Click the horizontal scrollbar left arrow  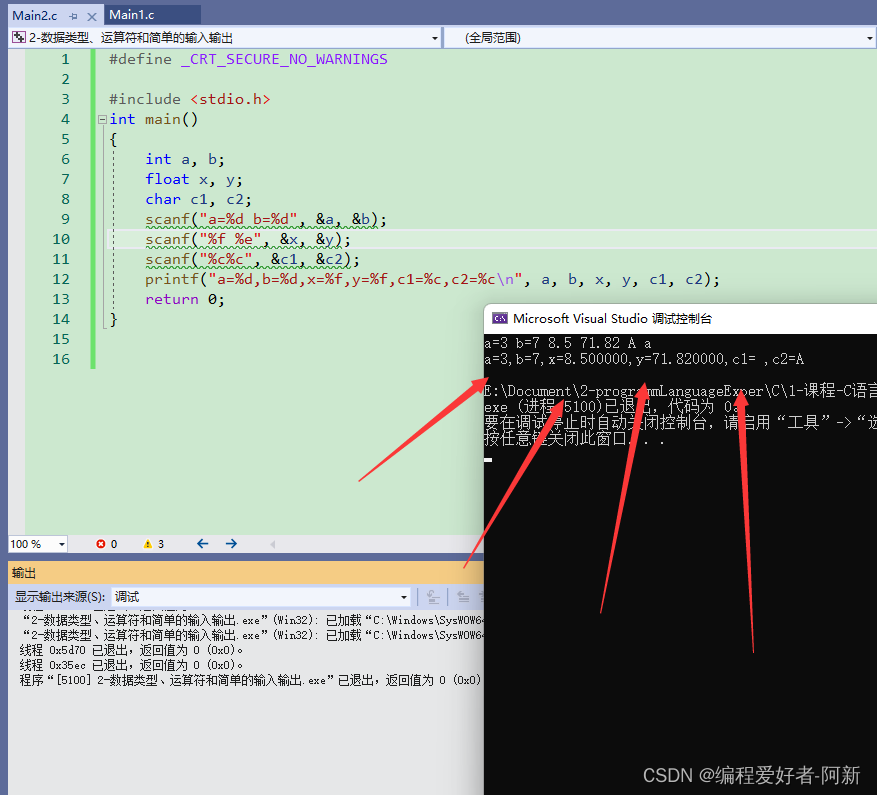[272, 544]
